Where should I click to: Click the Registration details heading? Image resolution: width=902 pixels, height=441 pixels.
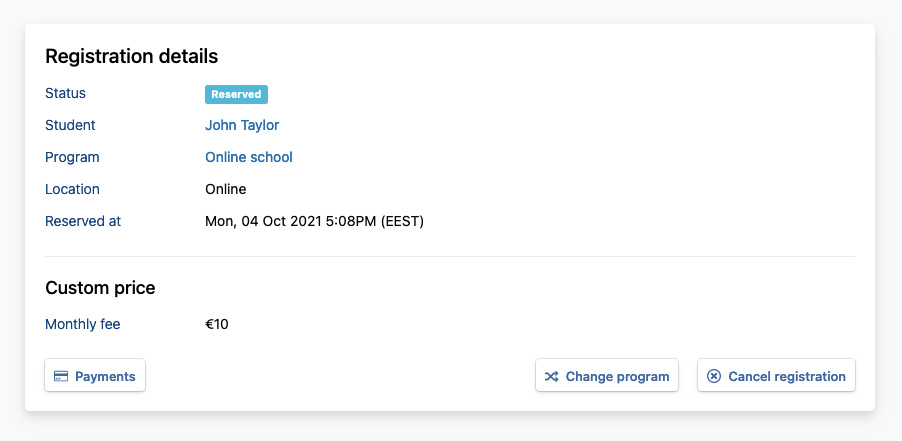coord(131,56)
